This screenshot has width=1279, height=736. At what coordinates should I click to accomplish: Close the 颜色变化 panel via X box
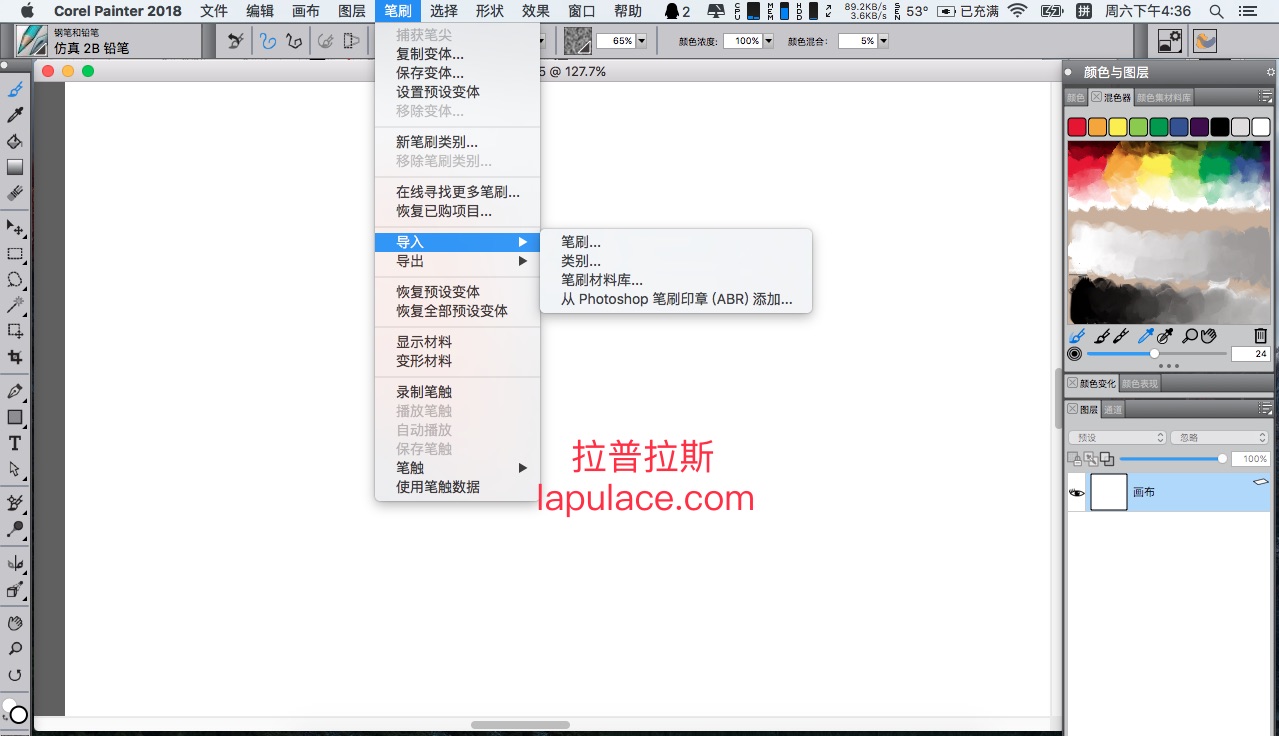1073,383
